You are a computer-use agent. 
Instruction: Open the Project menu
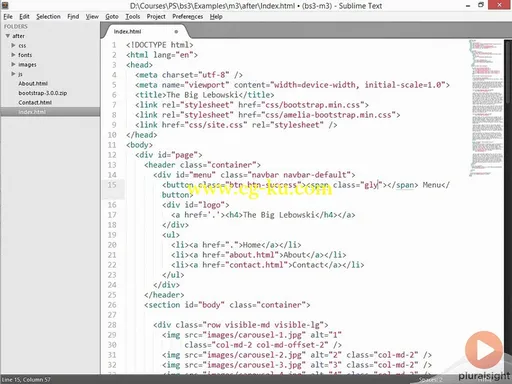[156, 16]
